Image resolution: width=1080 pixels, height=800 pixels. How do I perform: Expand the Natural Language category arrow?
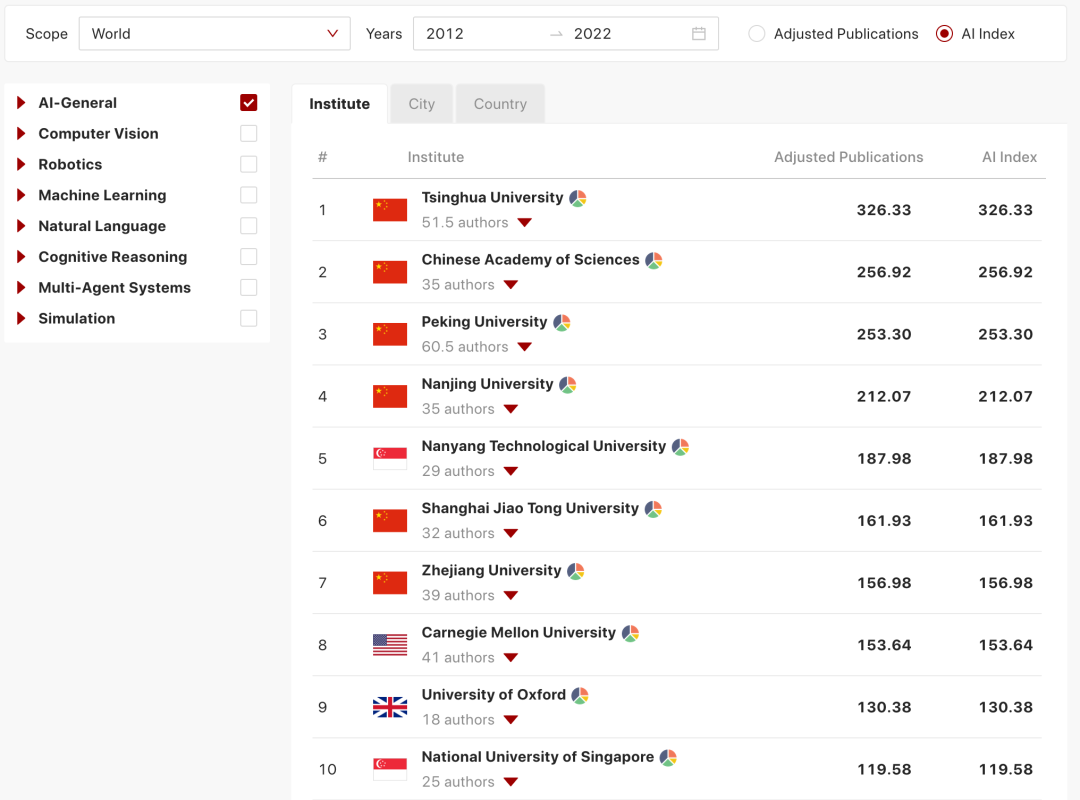21,226
